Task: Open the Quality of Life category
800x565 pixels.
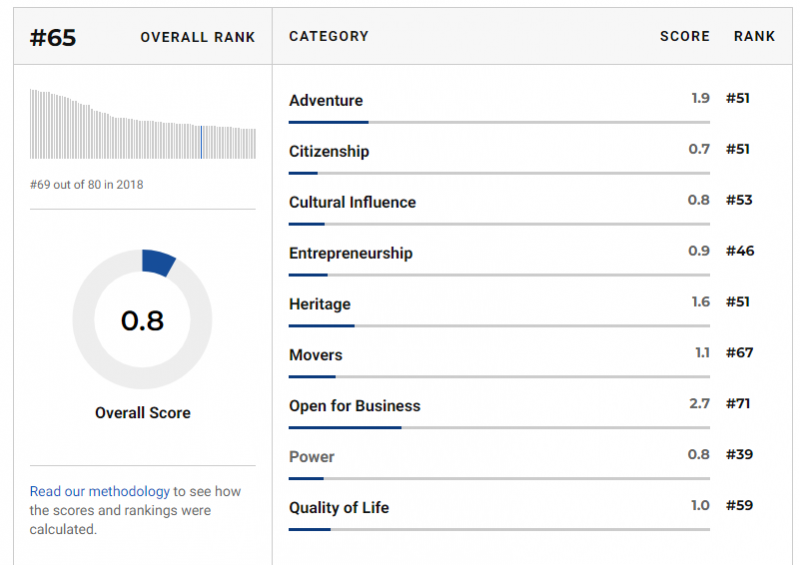Action: [x=339, y=508]
